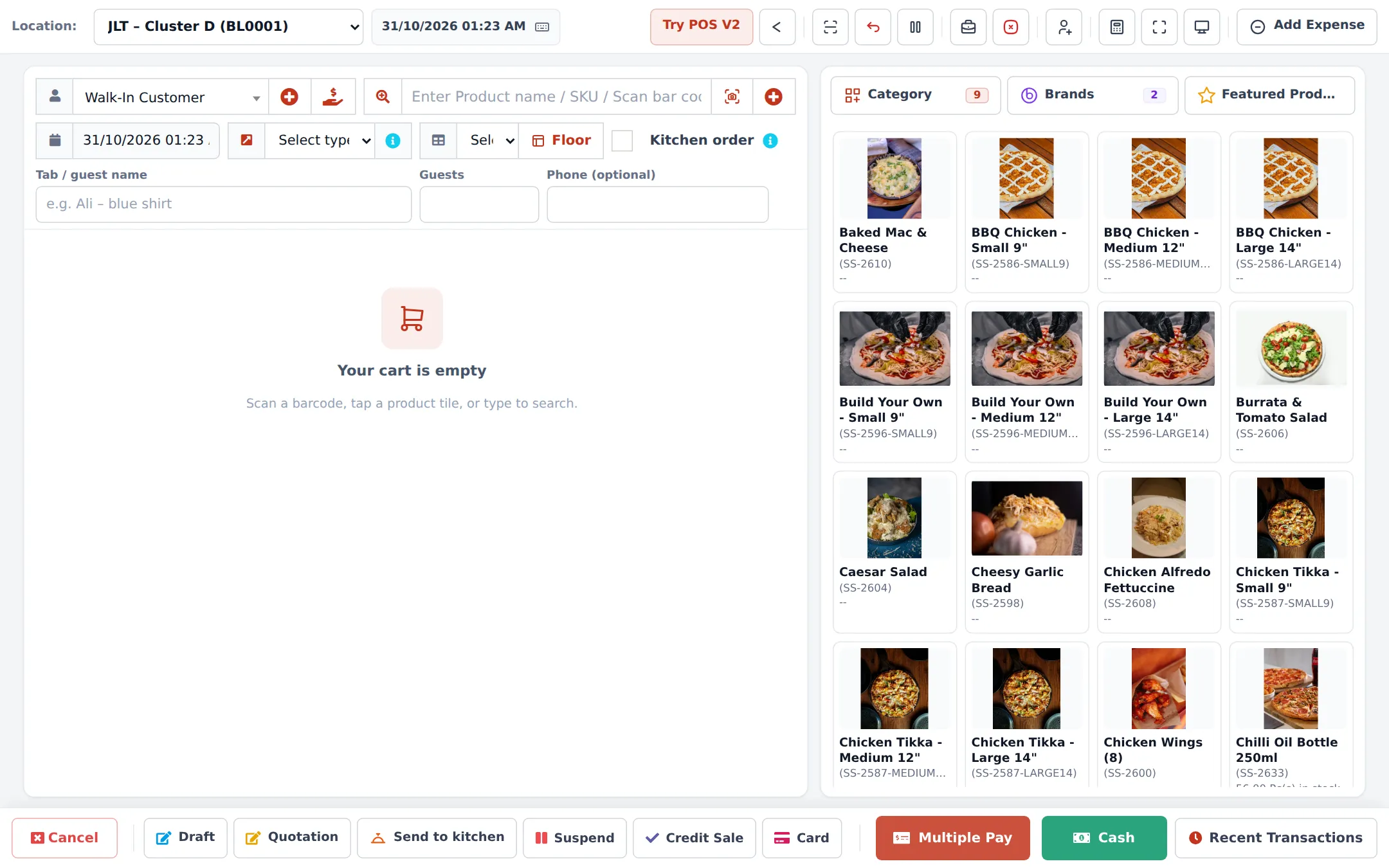
Task: Open the Location dropdown JLT - Cluster D
Action: coord(228,27)
